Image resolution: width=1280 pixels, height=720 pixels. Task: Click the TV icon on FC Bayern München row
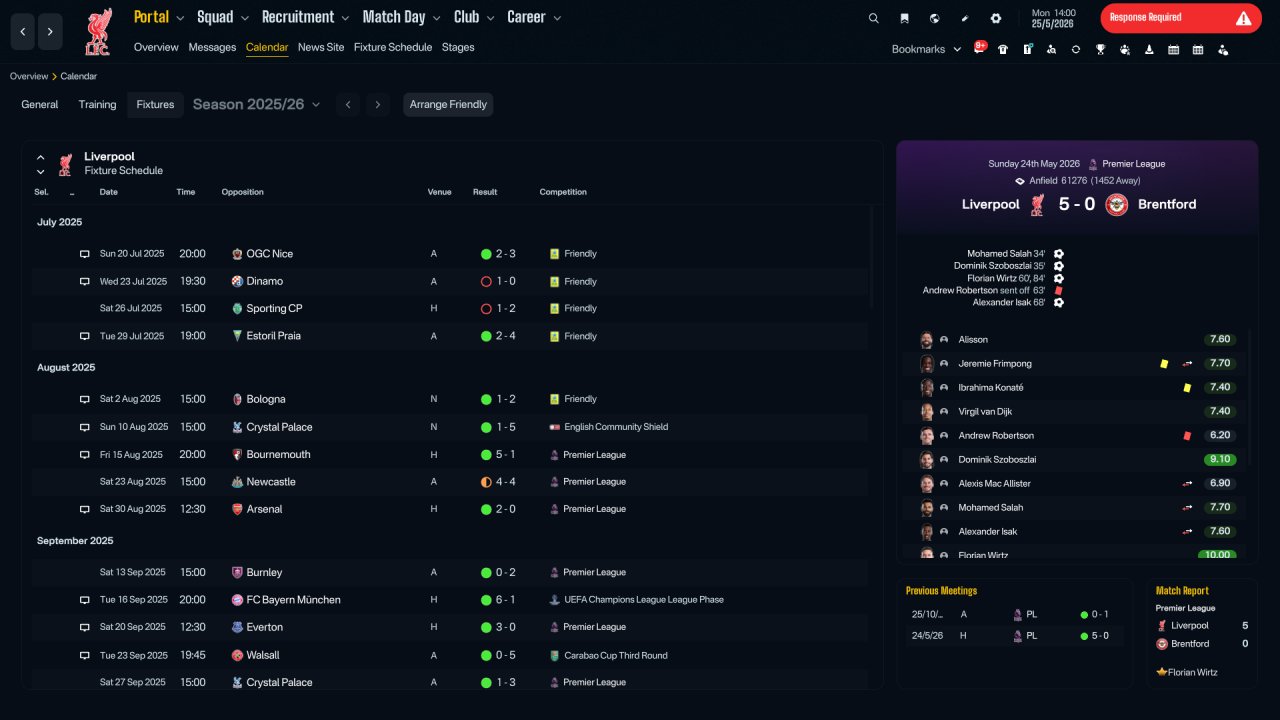(x=85, y=600)
